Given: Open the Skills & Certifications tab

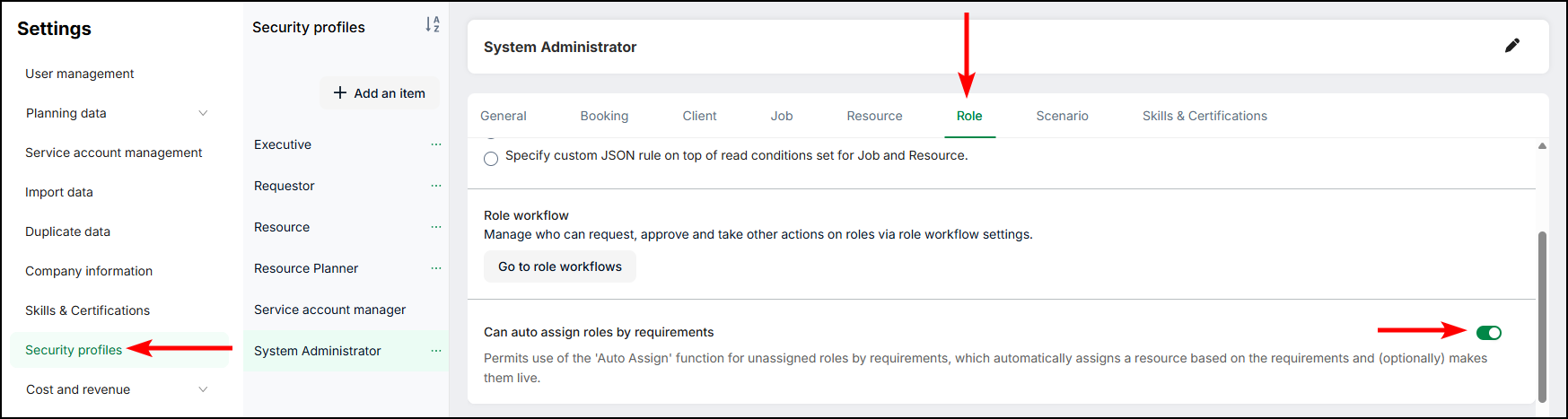Looking at the screenshot, I should tap(1204, 116).
